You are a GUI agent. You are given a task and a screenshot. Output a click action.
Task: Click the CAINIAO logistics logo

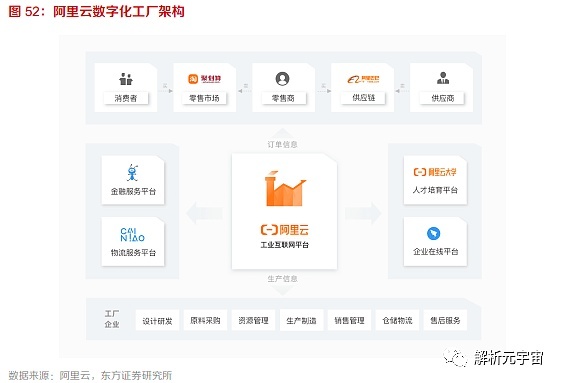[x=132, y=235]
